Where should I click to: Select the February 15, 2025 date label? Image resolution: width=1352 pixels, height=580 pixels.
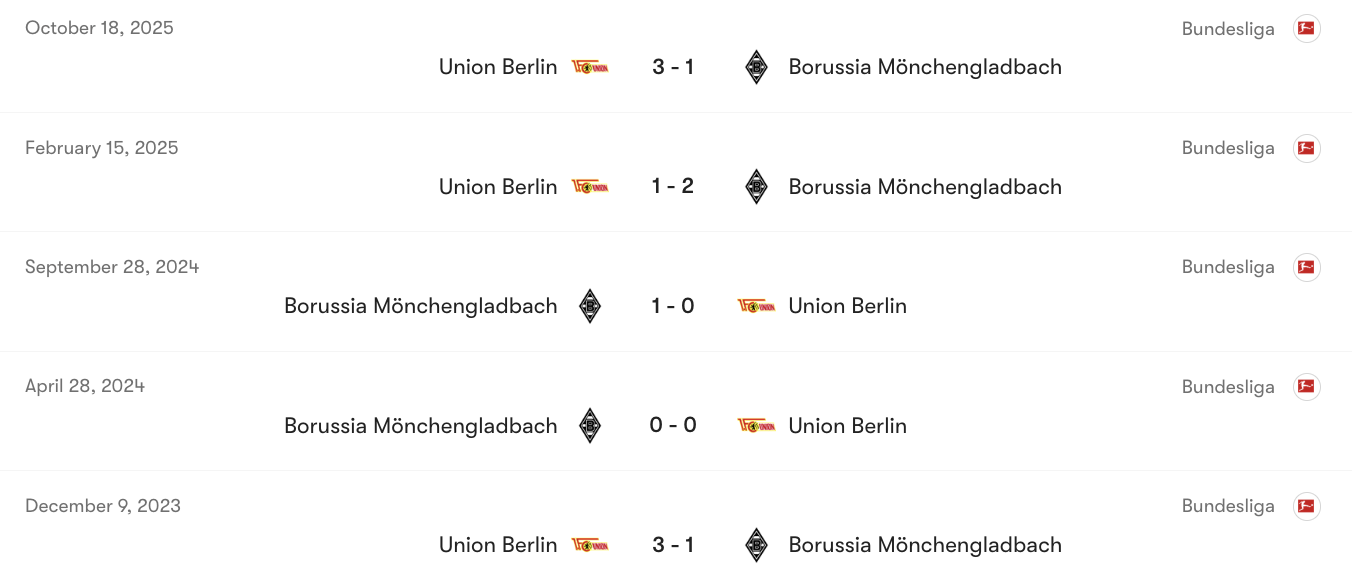point(101,147)
